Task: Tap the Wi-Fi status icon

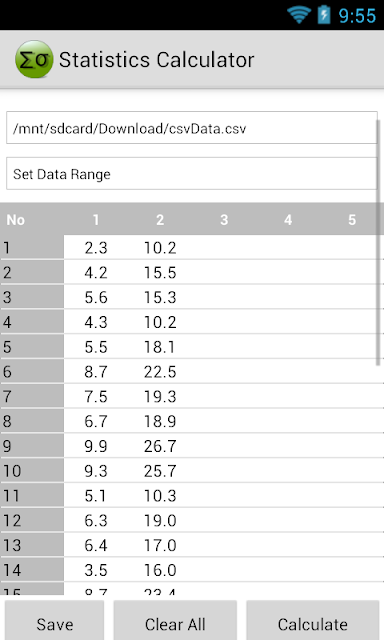Action: coord(299,15)
